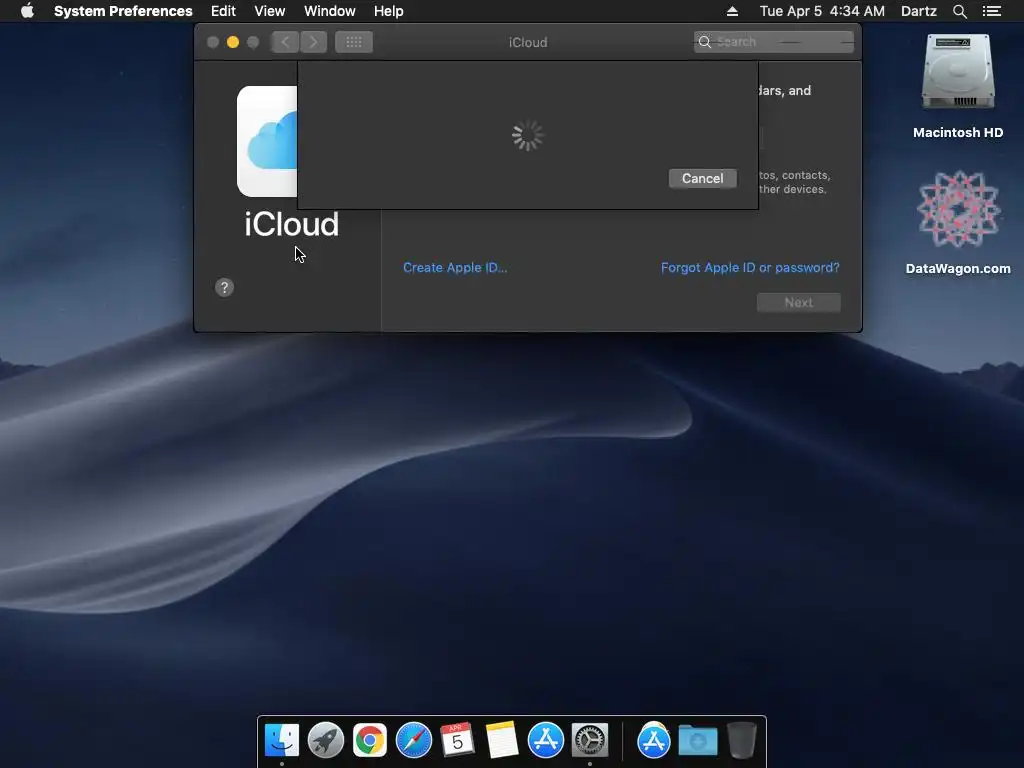Click the date and time in menu bar
1024x768 pixels.
click(822, 11)
